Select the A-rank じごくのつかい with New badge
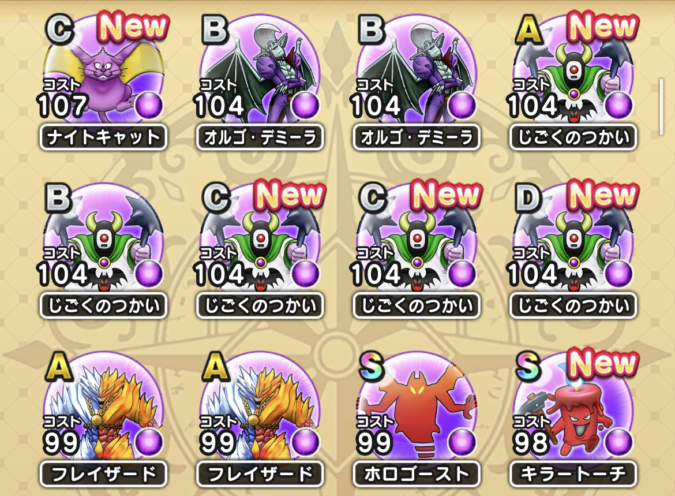 point(573,71)
